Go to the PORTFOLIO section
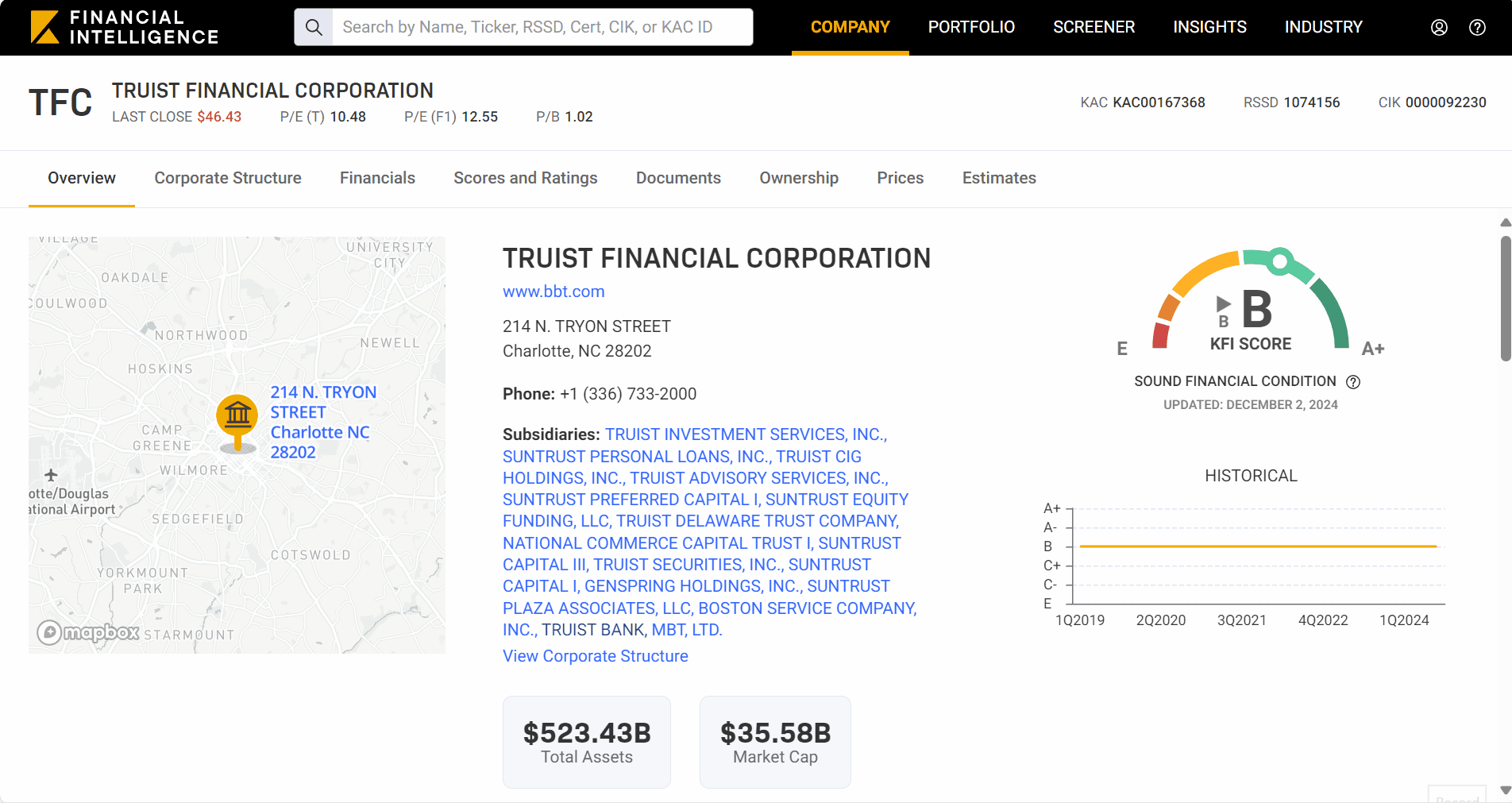This screenshot has width=1512, height=803. [971, 27]
